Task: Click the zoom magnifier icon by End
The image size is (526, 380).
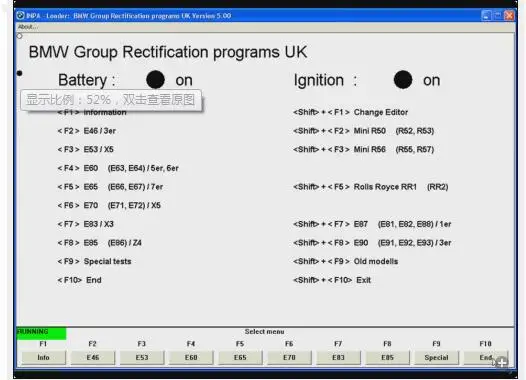Action: tap(502, 362)
